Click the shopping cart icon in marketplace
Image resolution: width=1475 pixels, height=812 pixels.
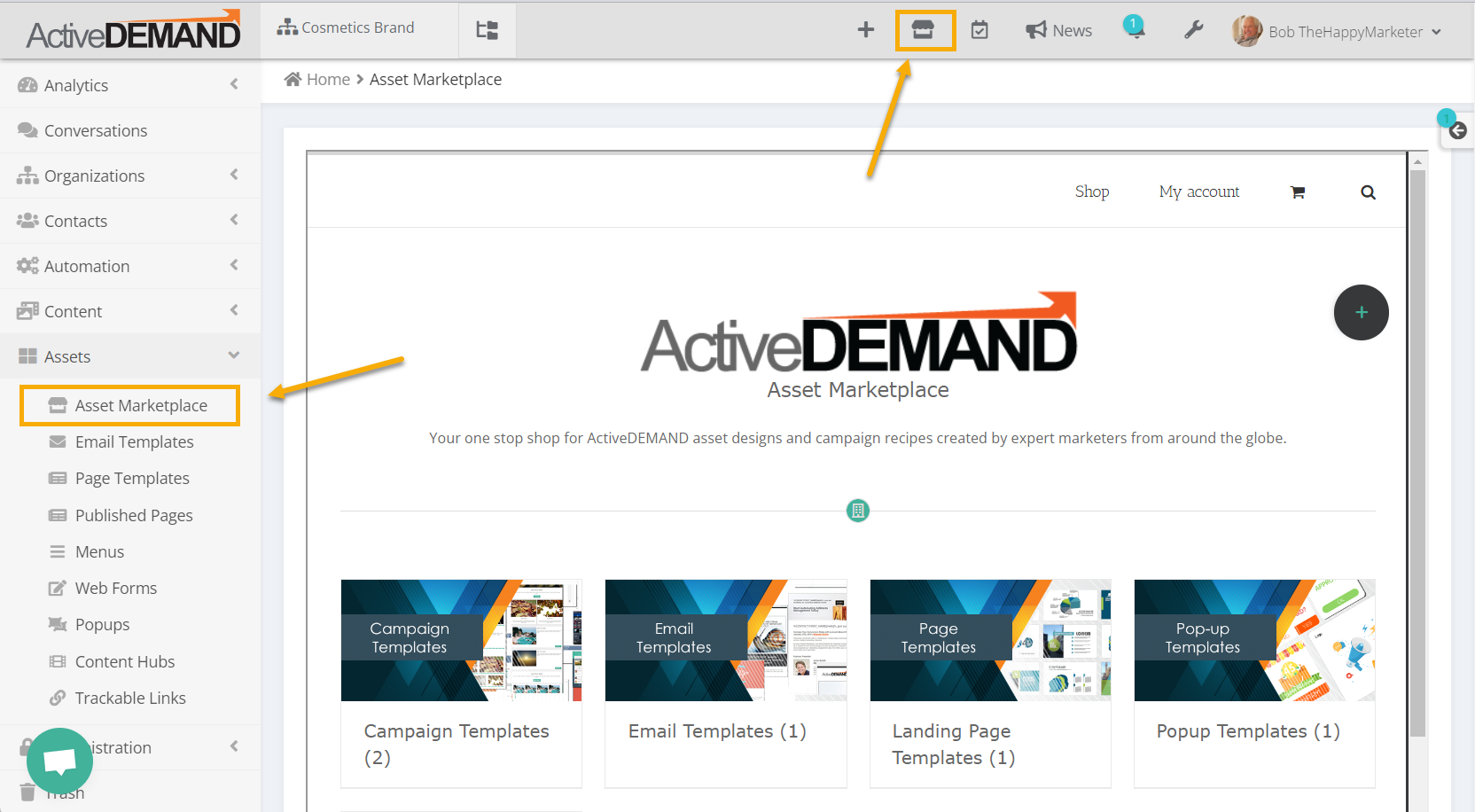(x=1298, y=192)
